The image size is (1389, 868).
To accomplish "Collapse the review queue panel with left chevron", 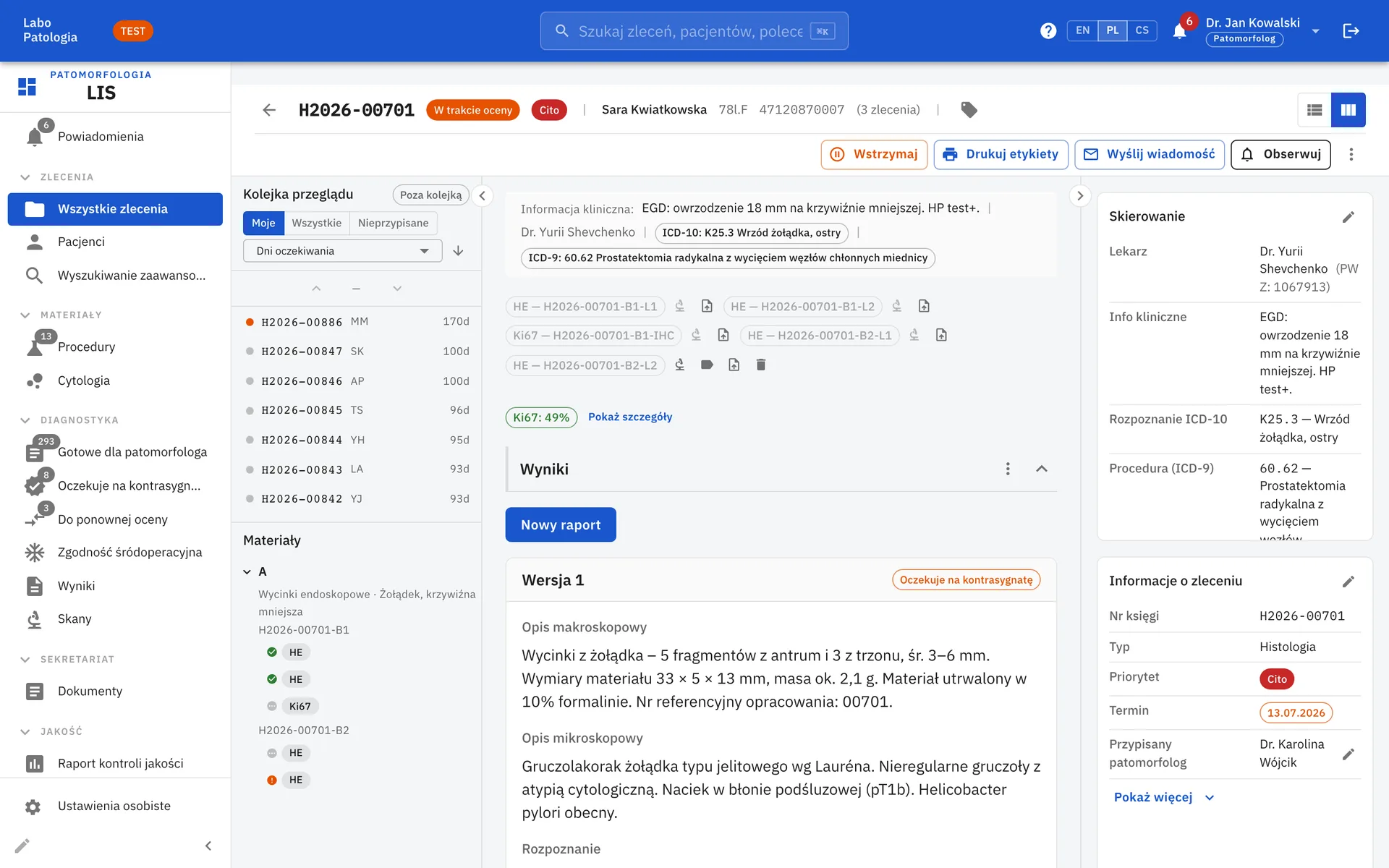I will (x=483, y=195).
